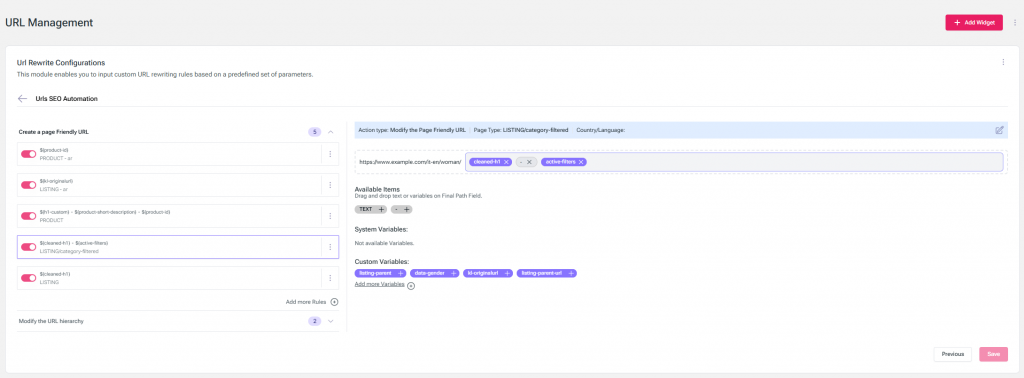
Task: Click the base URL https://www.example.com/it-en/woman/
Action: (x=410, y=162)
